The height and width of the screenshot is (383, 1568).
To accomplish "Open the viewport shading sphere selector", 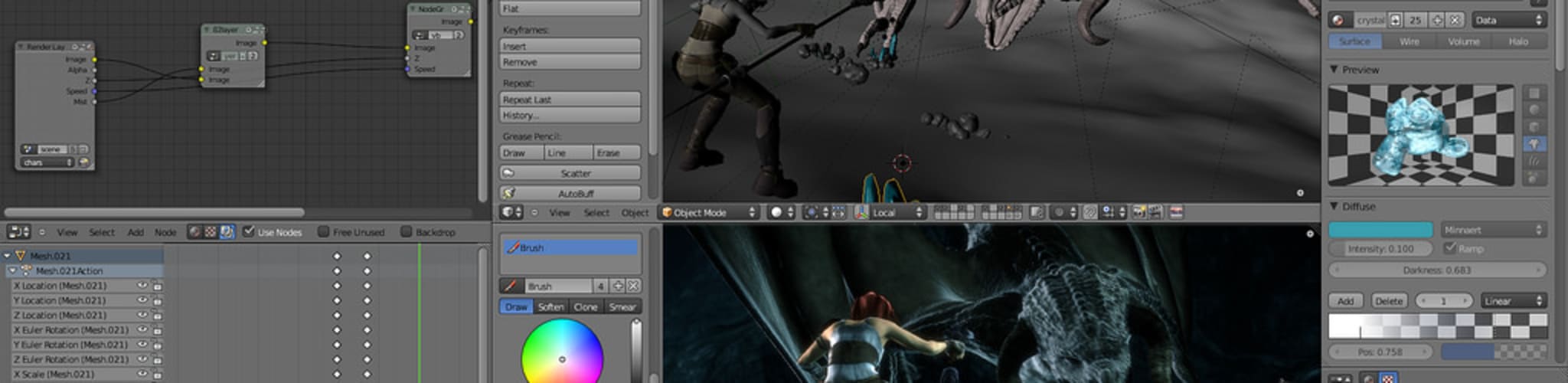I will pyautogui.click(x=781, y=212).
